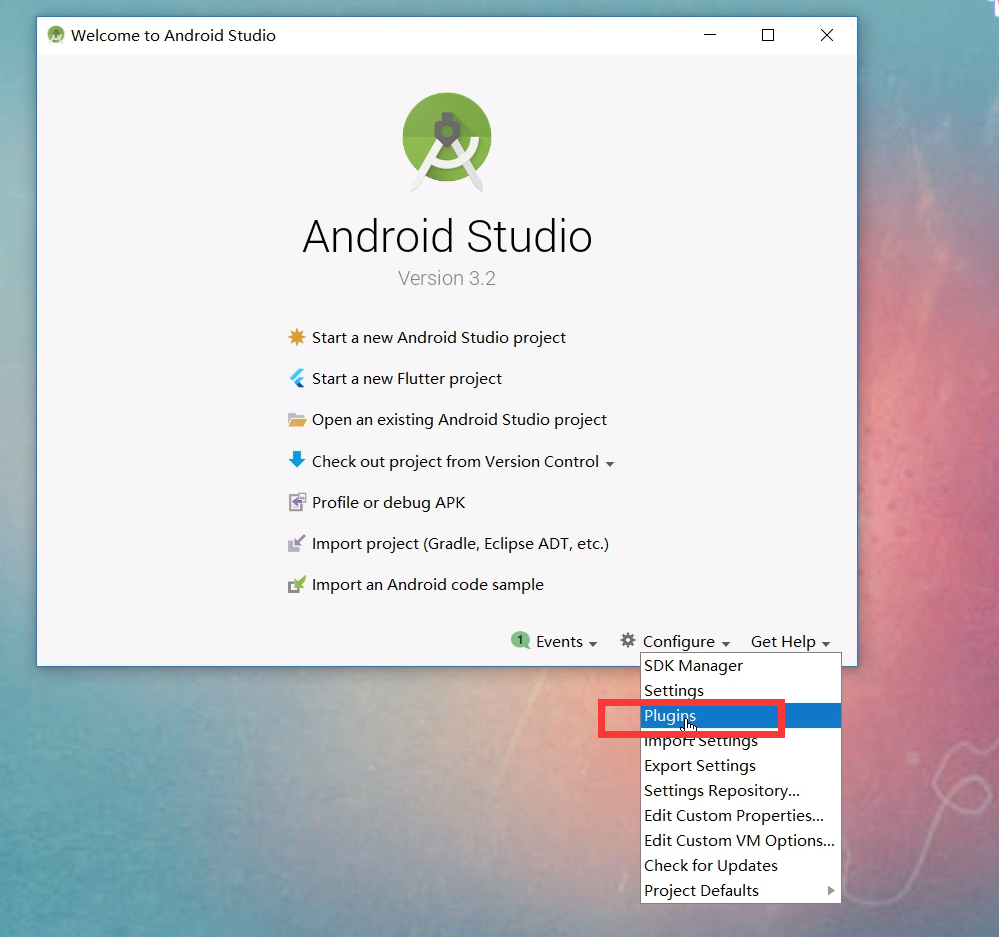Select Plugins in the Configure menu
Screen dimensions: 999x937
tap(740, 715)
